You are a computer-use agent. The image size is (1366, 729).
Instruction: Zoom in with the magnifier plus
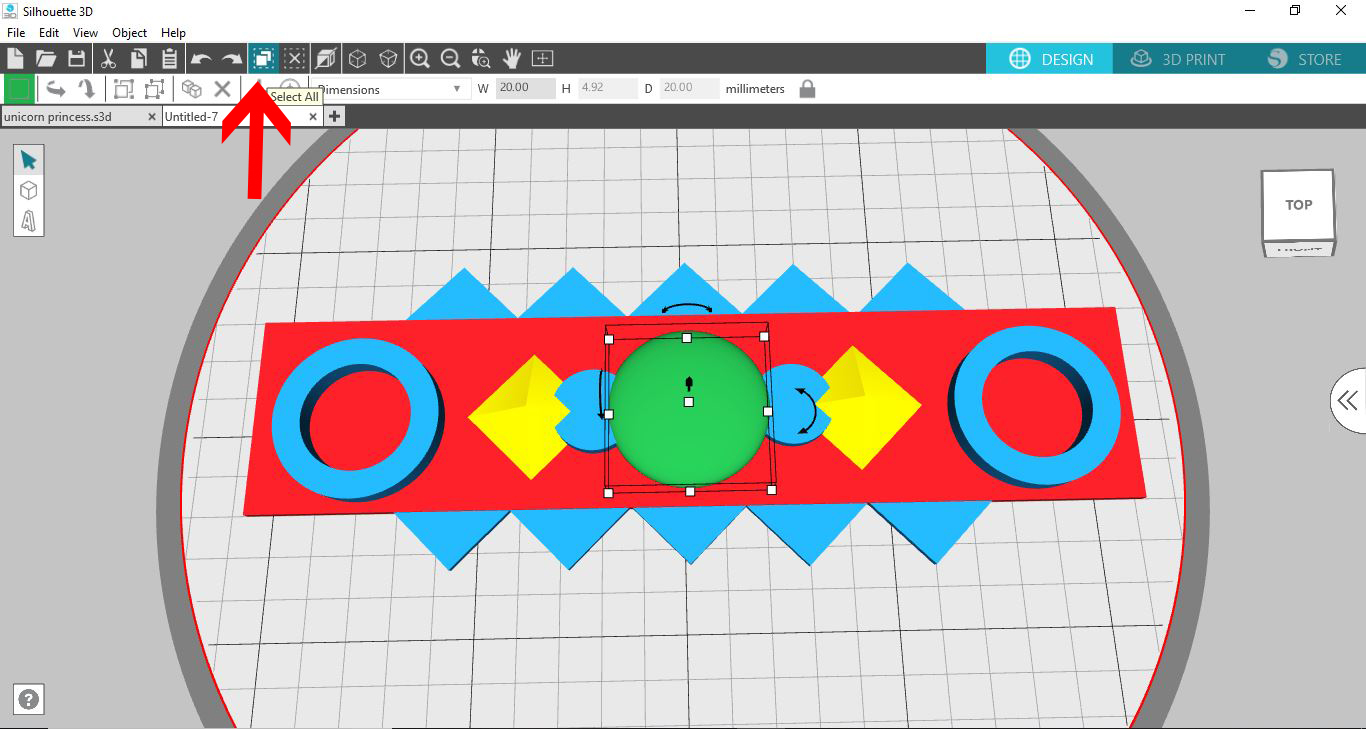(x=420, y=58)
